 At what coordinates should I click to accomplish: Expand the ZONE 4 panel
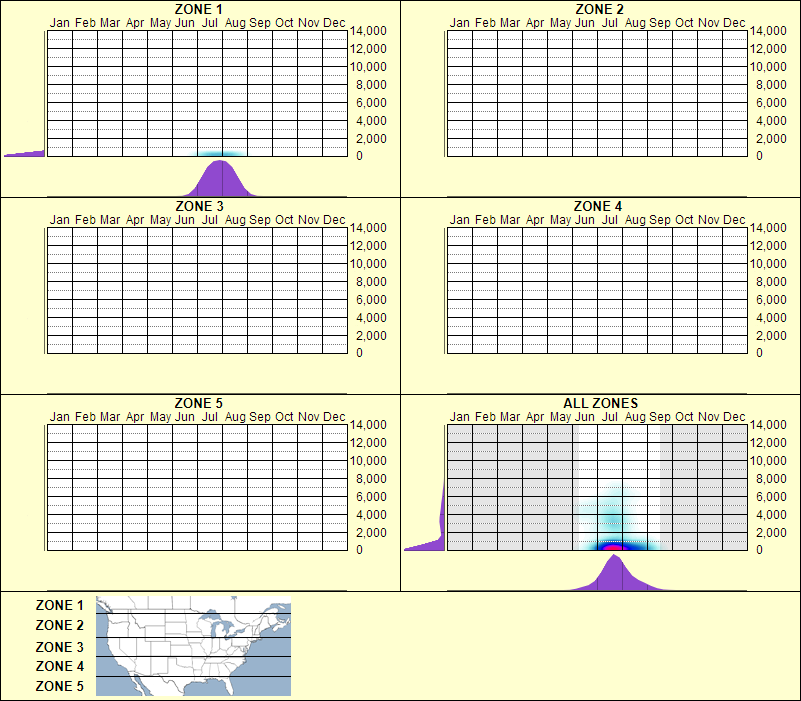[600, 205]
